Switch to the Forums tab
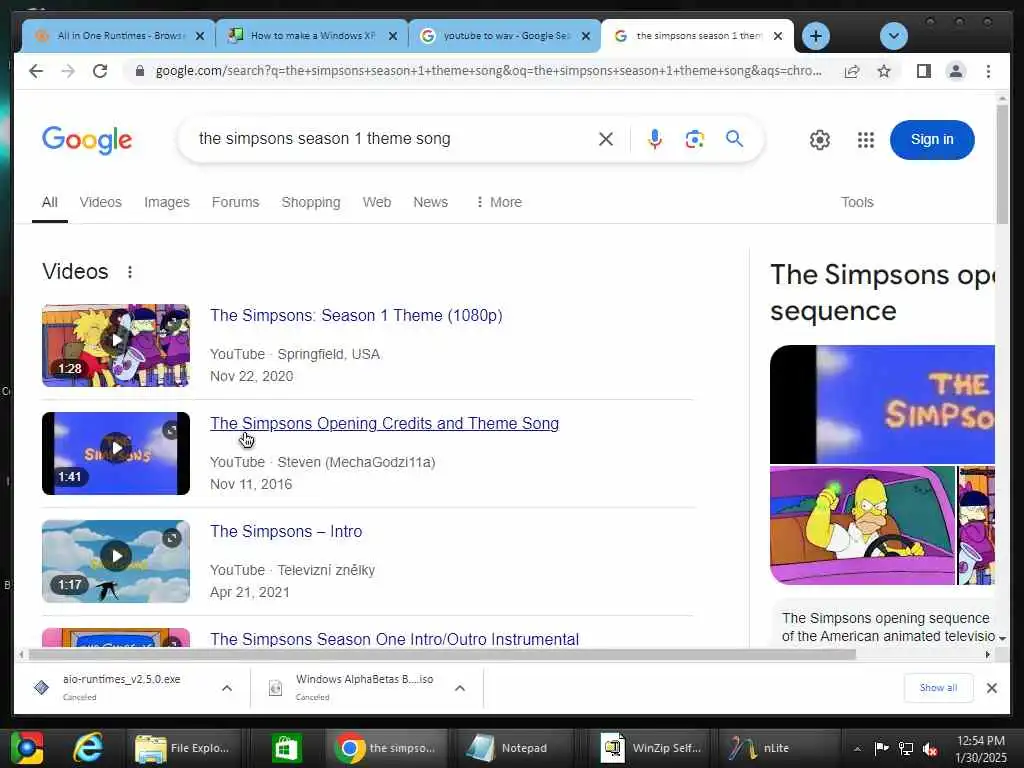Viewport: 1024px width, 768px height. coord(235,202)
